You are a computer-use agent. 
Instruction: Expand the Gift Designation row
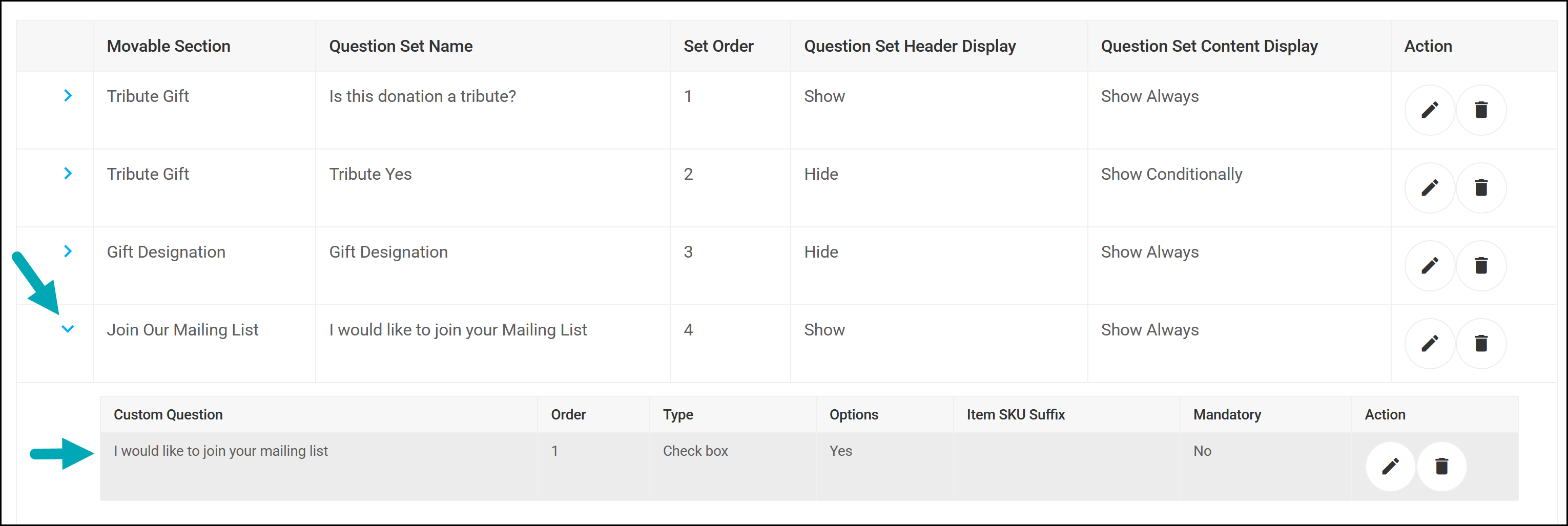(x=68, y=251)
